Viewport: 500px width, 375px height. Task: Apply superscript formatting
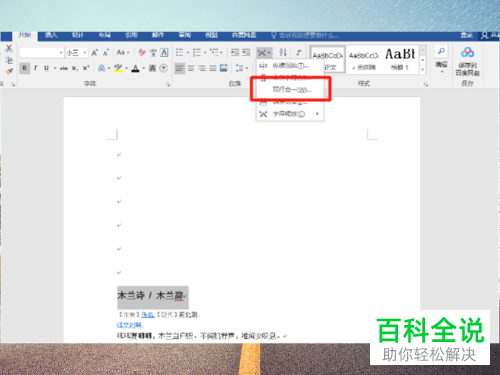tap(86, 68)
